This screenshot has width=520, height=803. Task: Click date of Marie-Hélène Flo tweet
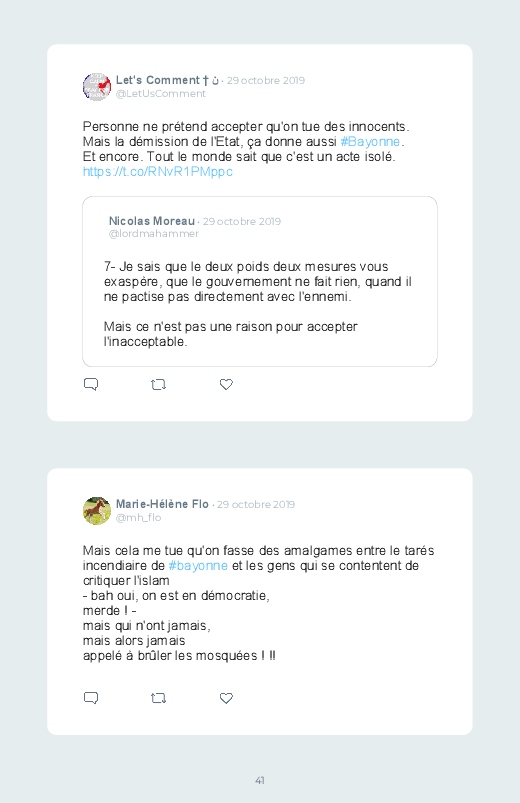tap(256, 504)
